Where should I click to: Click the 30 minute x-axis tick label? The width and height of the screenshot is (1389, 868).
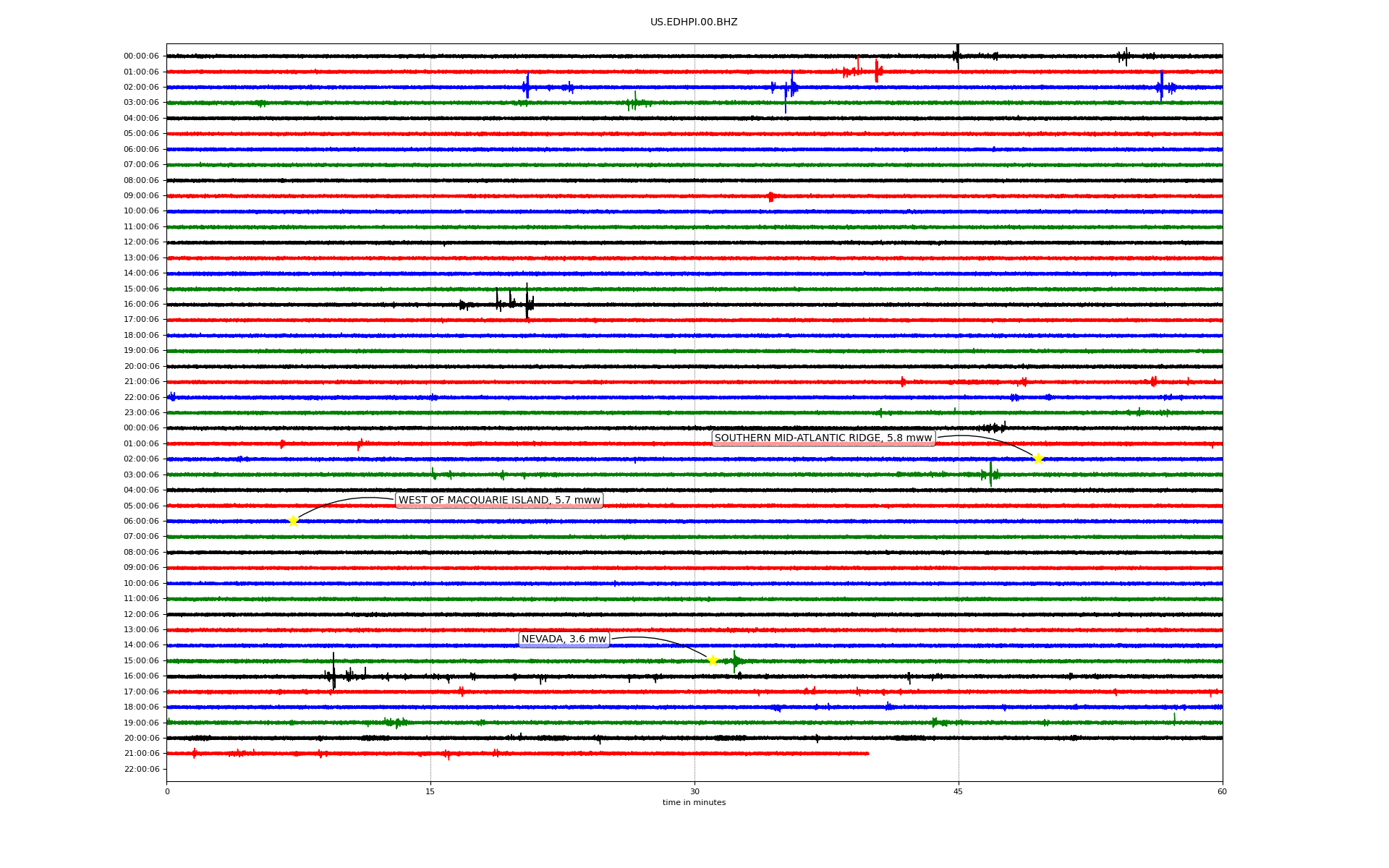694,791
